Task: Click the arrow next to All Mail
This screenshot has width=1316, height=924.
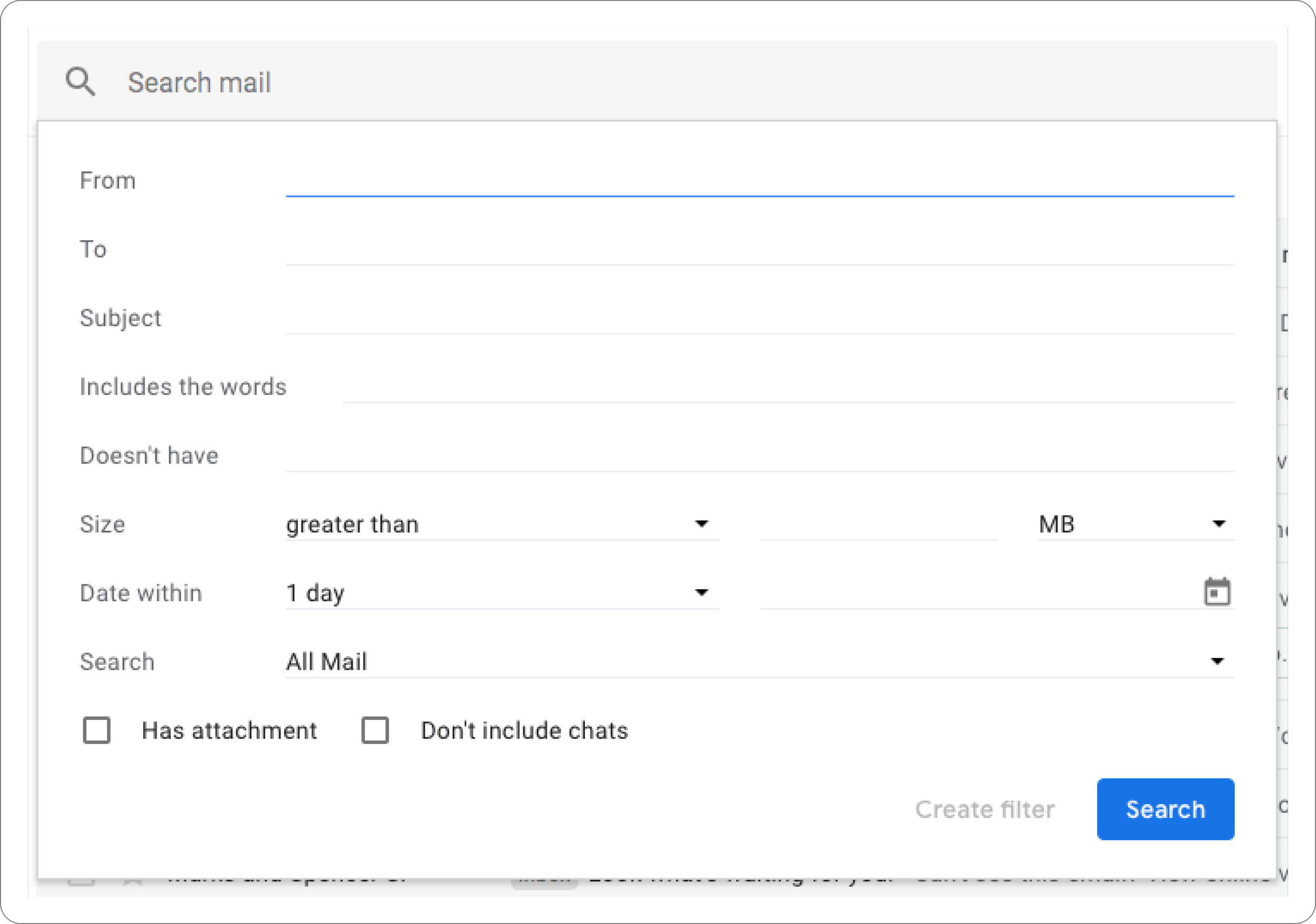Action: click(x=1217, y=661)
